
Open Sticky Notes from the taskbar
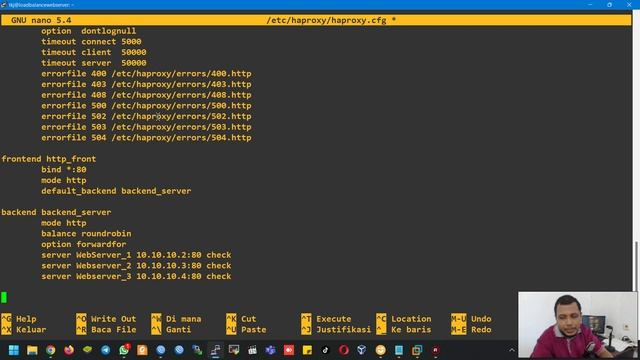(307, 350)
